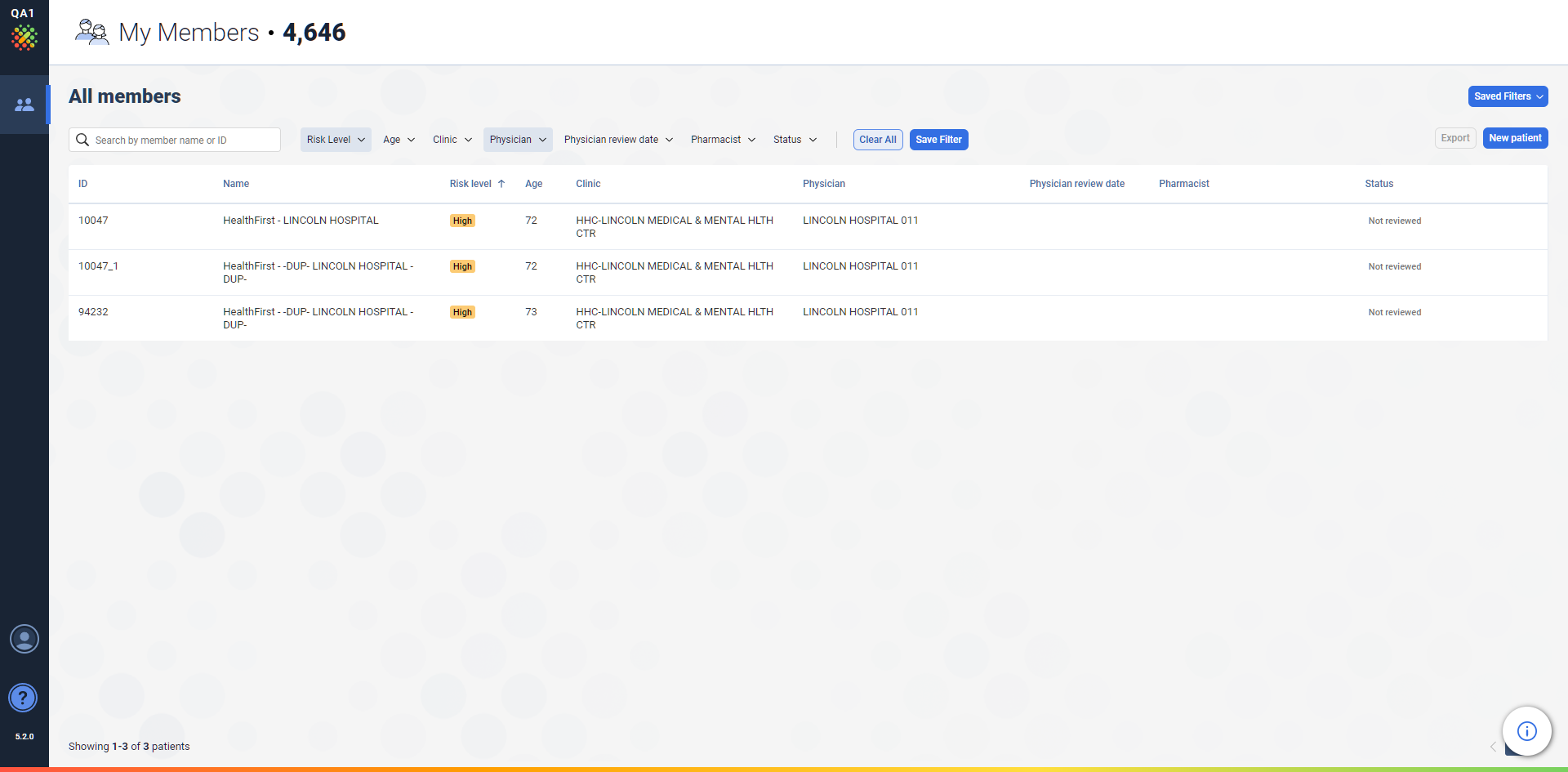The width and height of the screenshot is (1568, 772).
Task: Open the Saved Filters dropdown
Action: pos(1508,96)
